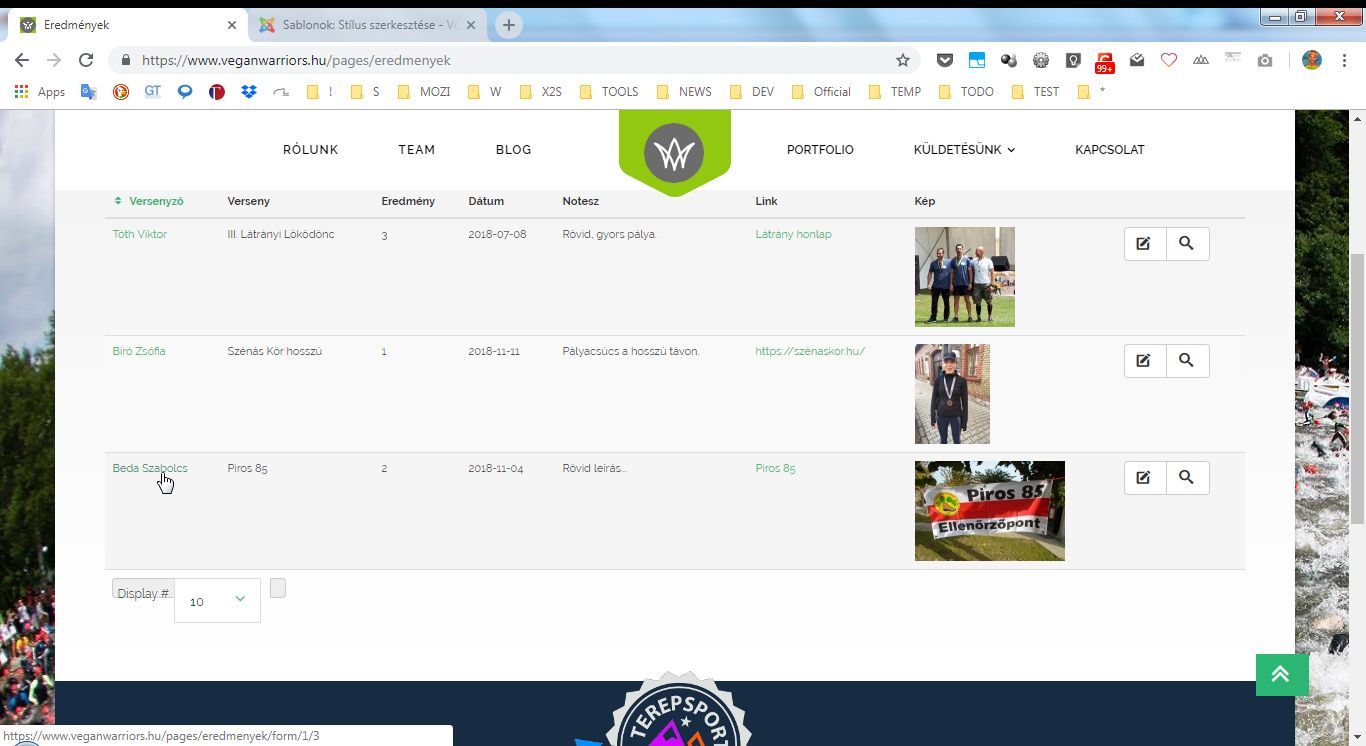Click magnifier icon in Bíró Zsófia row
The image size is (1366, 746).
[x=1187, y=361]
